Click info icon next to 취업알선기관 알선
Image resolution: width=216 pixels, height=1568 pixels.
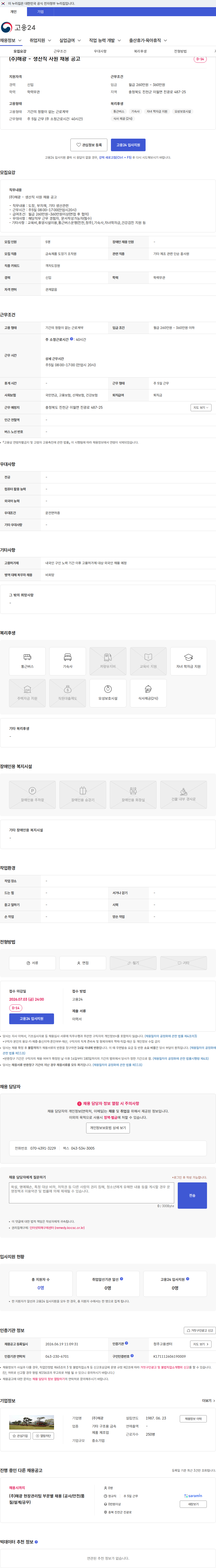pyautogui.click(x=121, y=1279)
